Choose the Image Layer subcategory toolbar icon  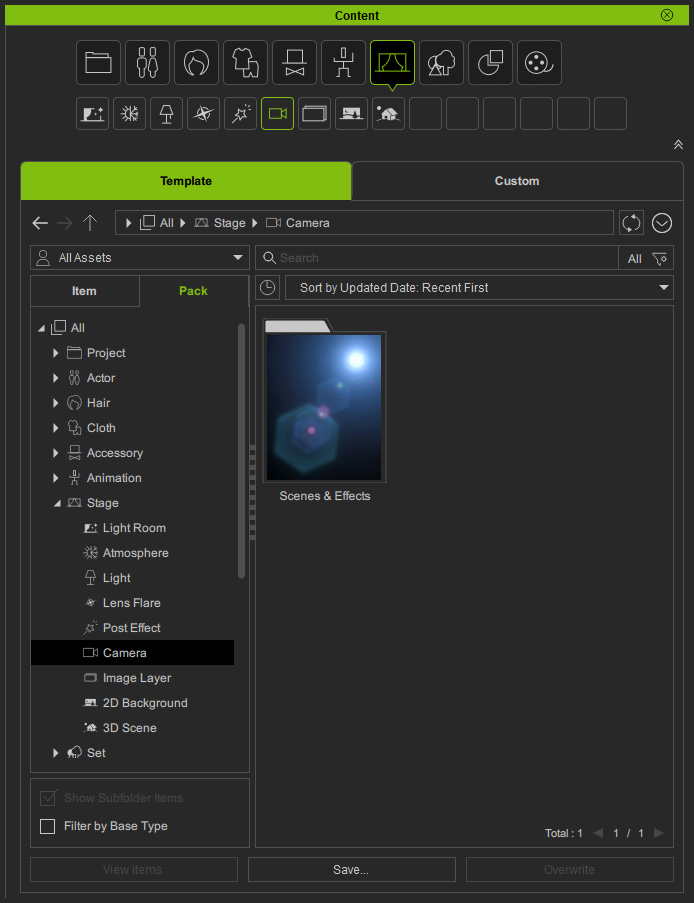pos(314,113)
